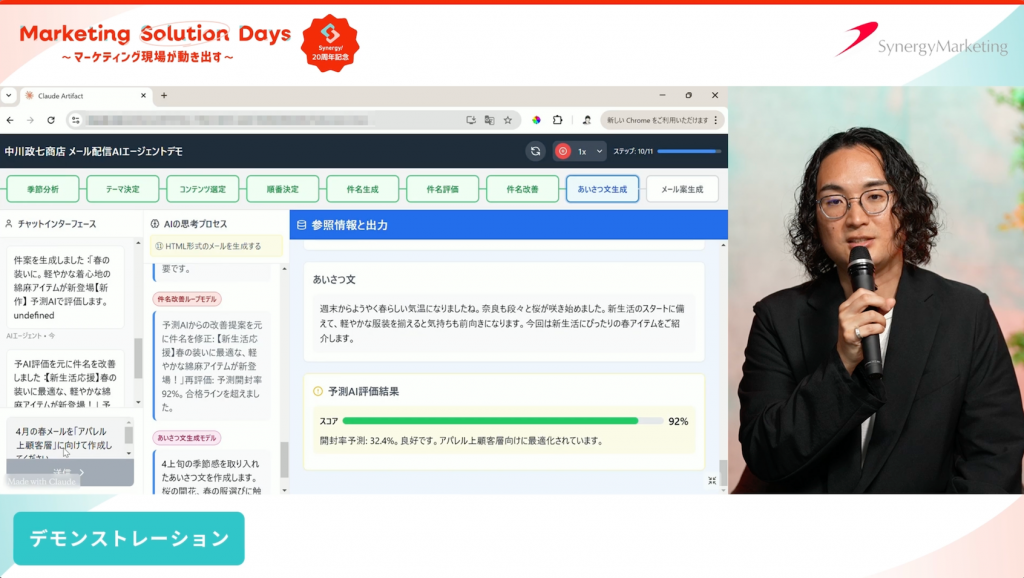
Task: Select the 件名評価 step
Action: point(443,189)
